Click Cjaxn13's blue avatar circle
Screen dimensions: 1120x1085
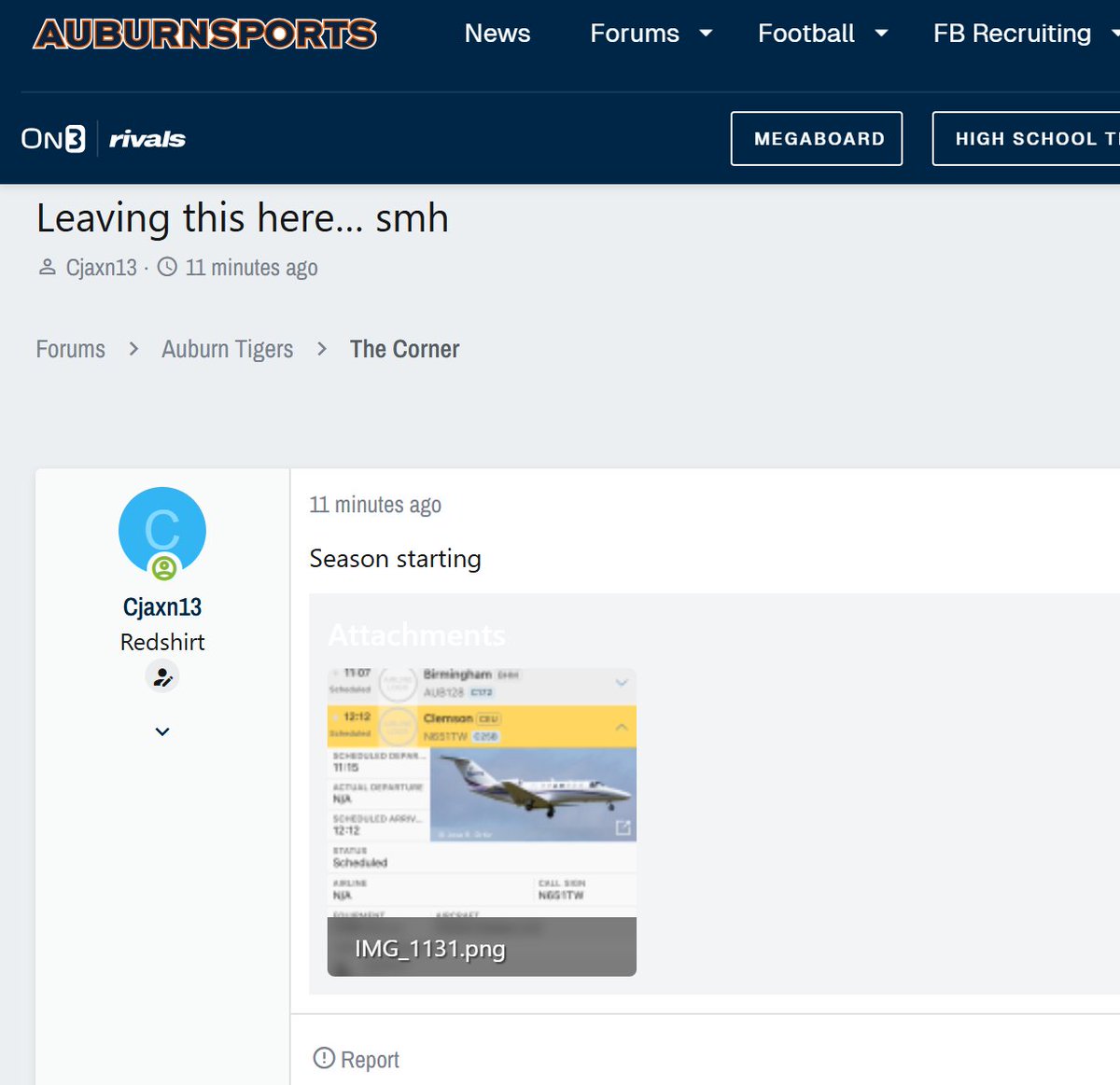coord(161,529)
